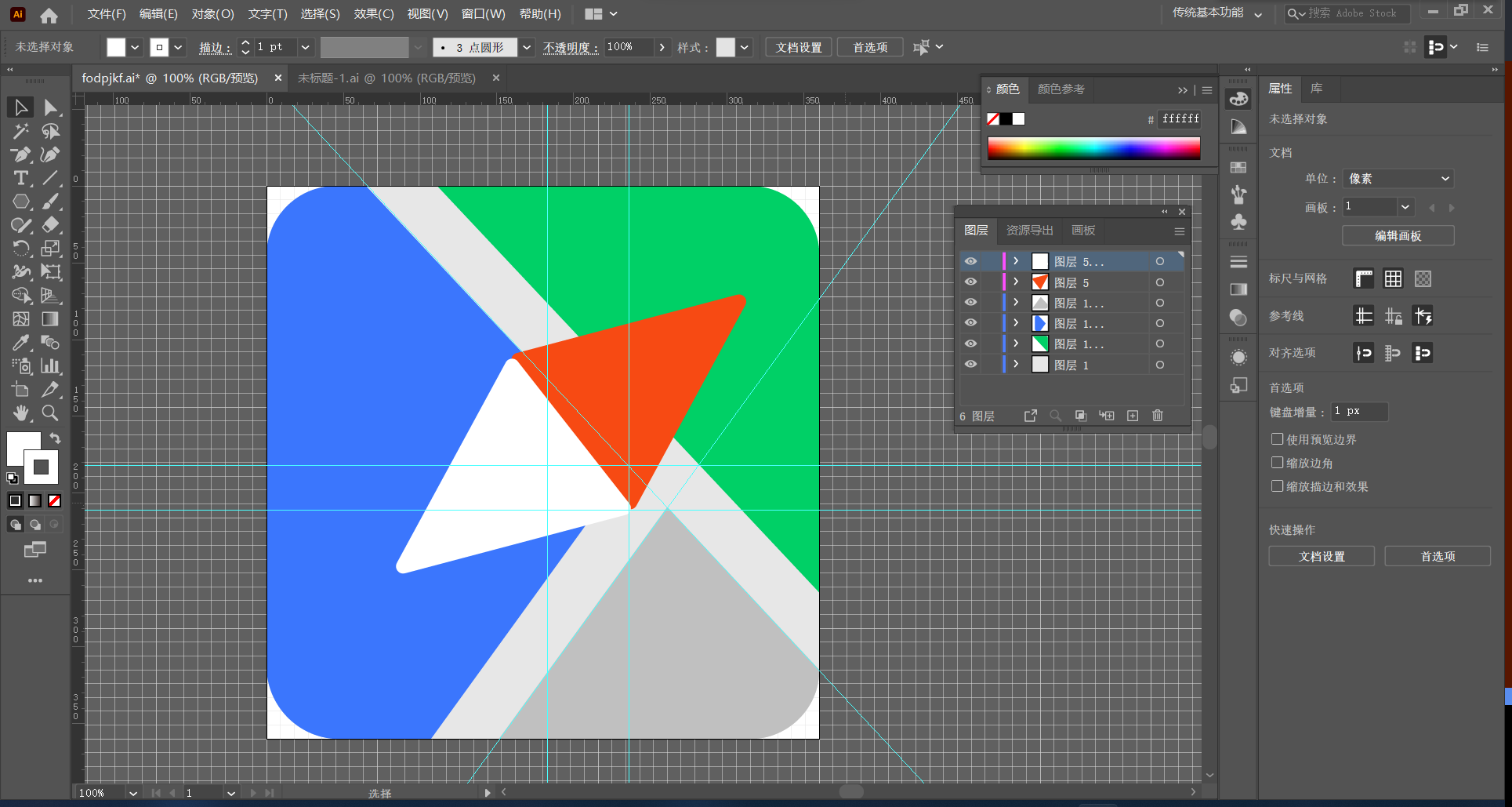Toggle visibility of green shape layer
The width and height of the screenshot is (1512, 807).
[970, 344]
